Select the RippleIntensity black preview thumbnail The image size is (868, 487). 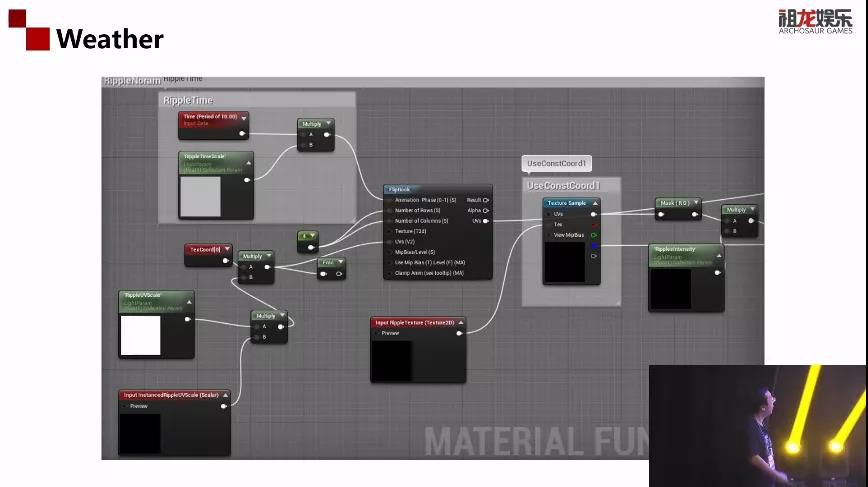coord(670,289)
